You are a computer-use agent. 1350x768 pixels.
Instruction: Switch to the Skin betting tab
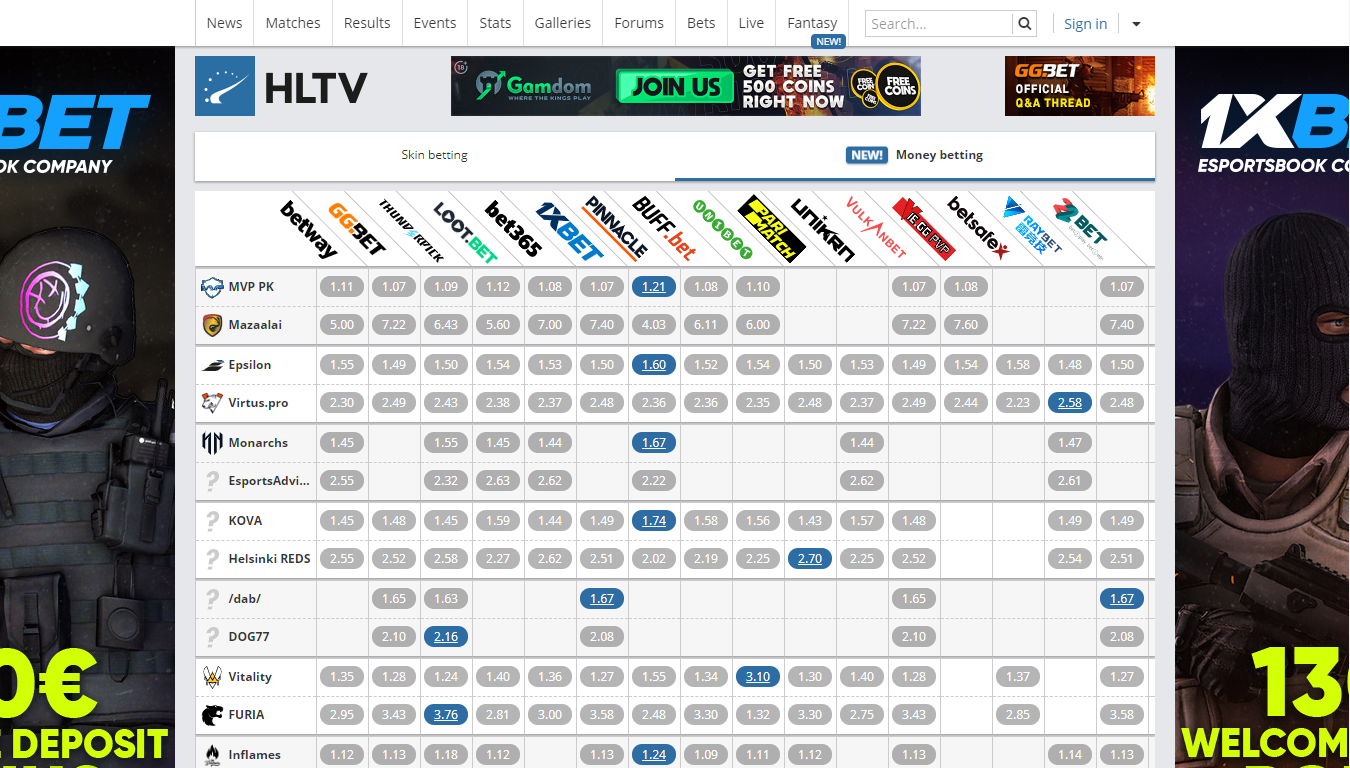pyautogui.click(x=434, y=155)
